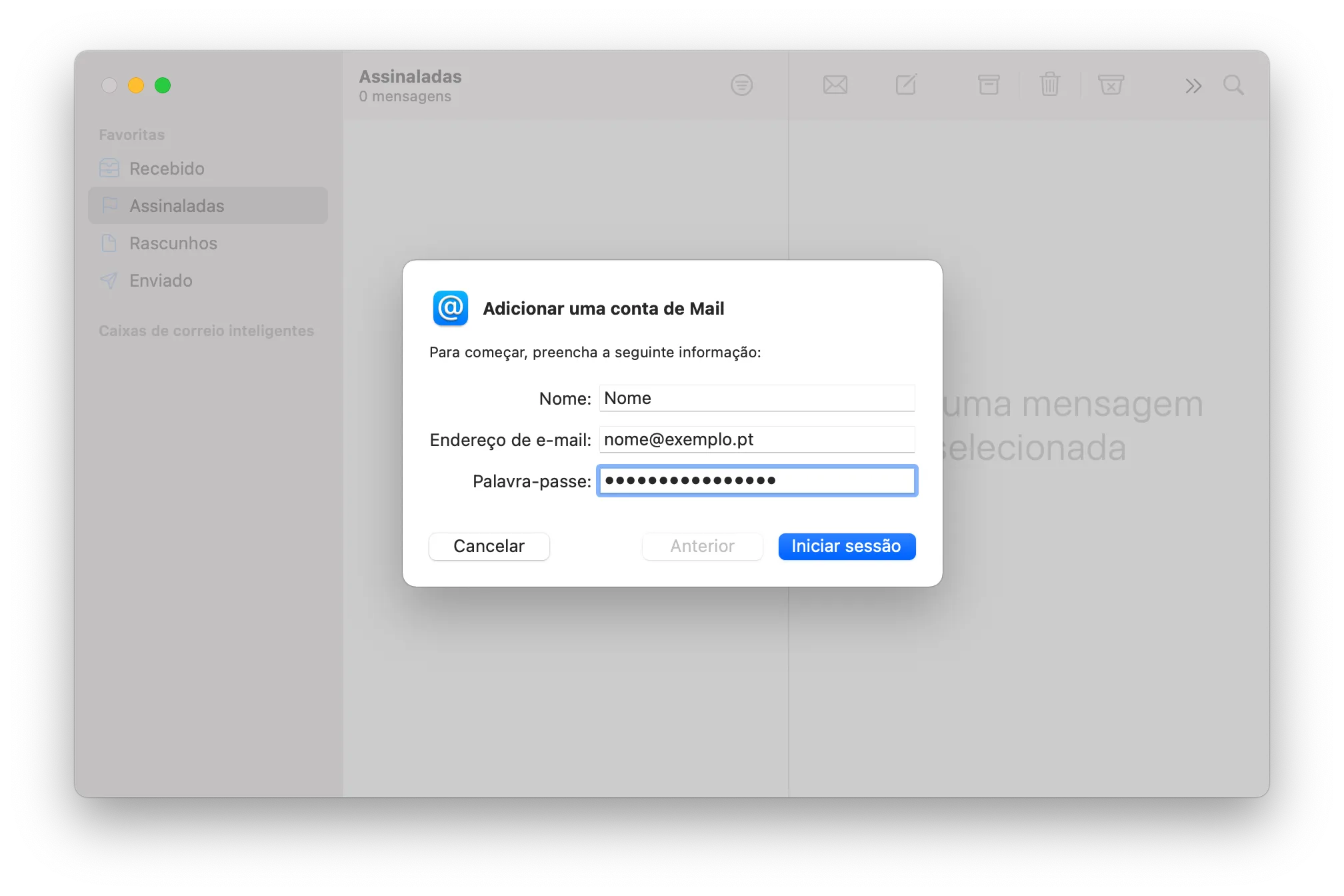
Task: Click the Rascunhos document icon
Action: pos(109,243)
